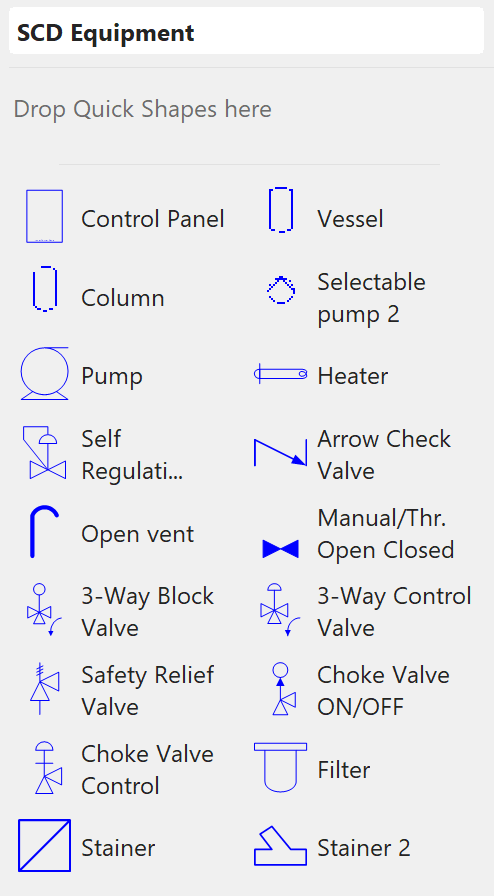This screenshot has height=896, width=494.
Task: Select the Control Panel shape icon
Action: (45, 217)
